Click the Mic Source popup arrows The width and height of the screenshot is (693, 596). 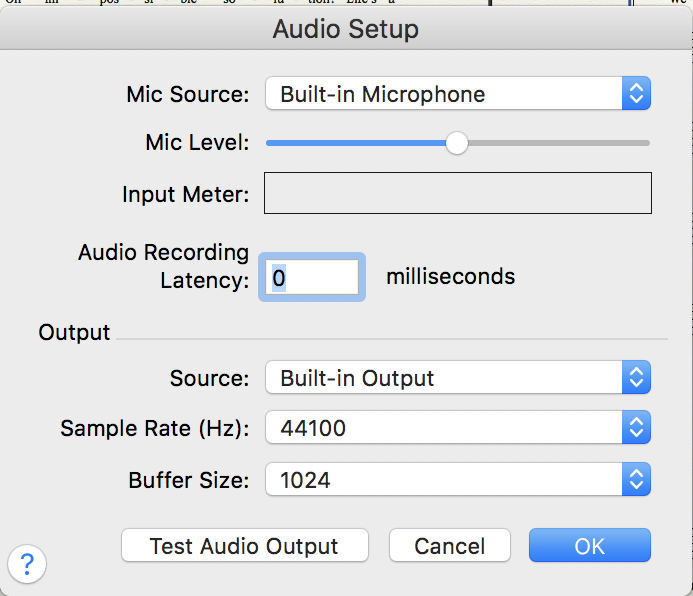636,95
